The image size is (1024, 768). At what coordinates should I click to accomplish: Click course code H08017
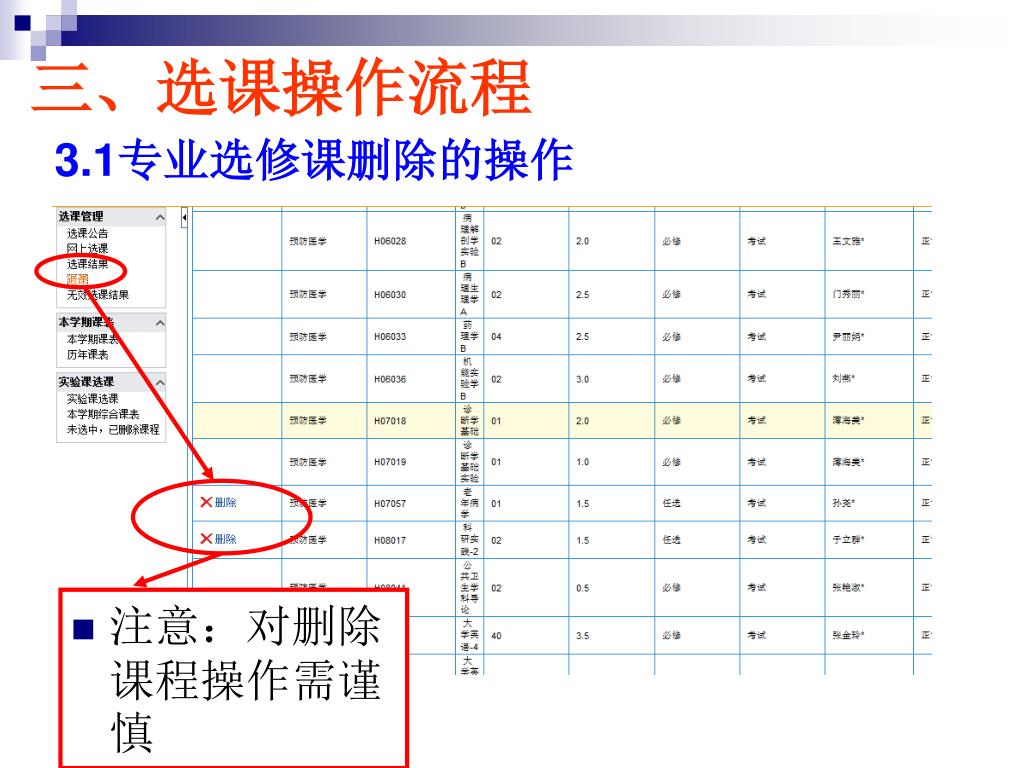pos(390,540)
